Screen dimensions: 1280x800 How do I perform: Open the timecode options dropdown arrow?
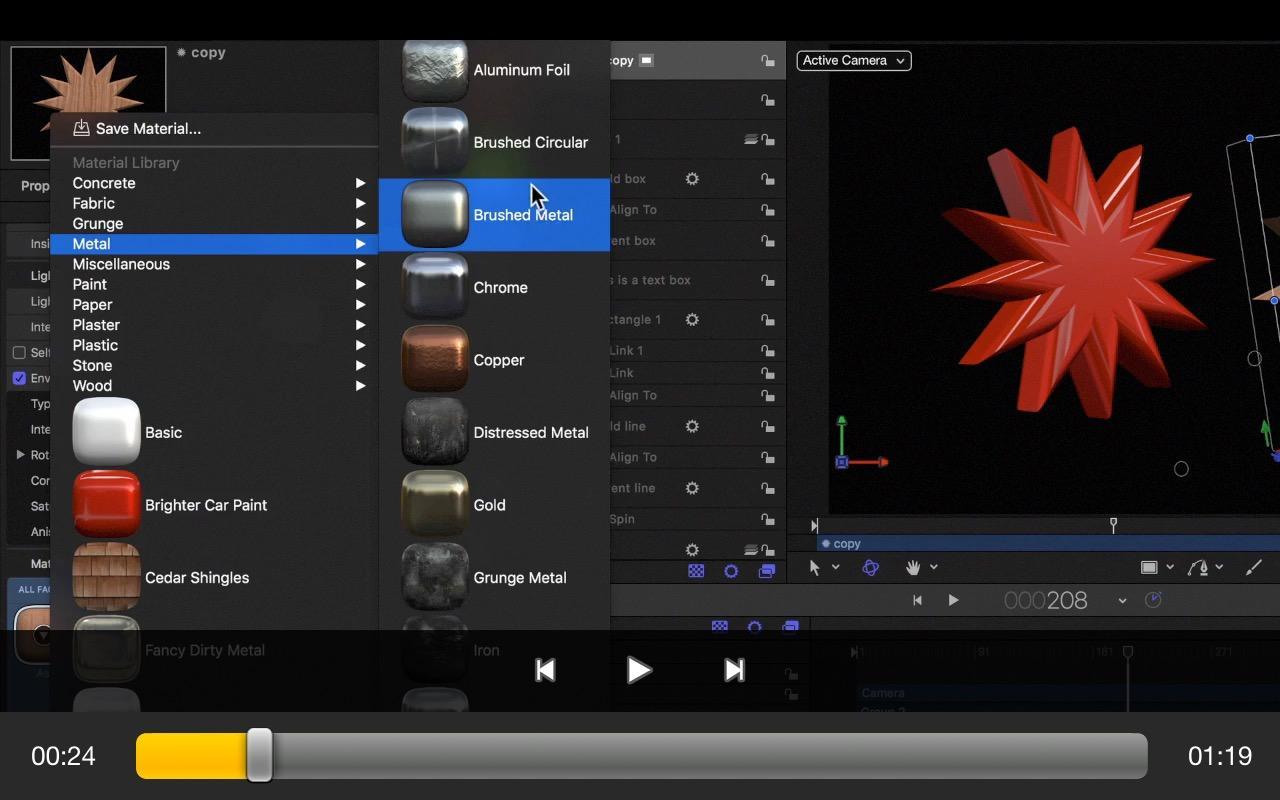(x=1122, y=601)
